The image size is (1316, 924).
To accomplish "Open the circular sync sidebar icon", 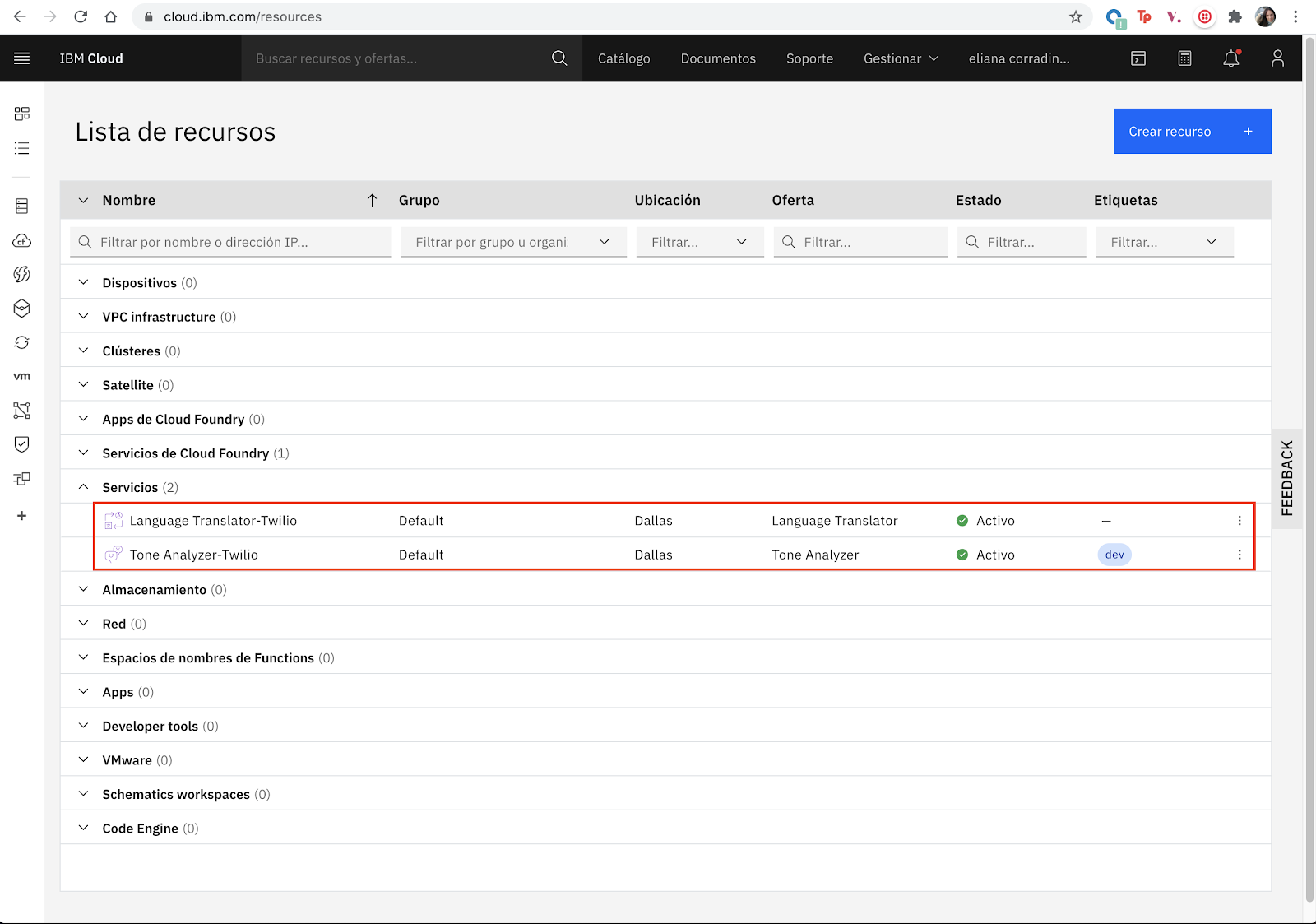I will 22,342.
